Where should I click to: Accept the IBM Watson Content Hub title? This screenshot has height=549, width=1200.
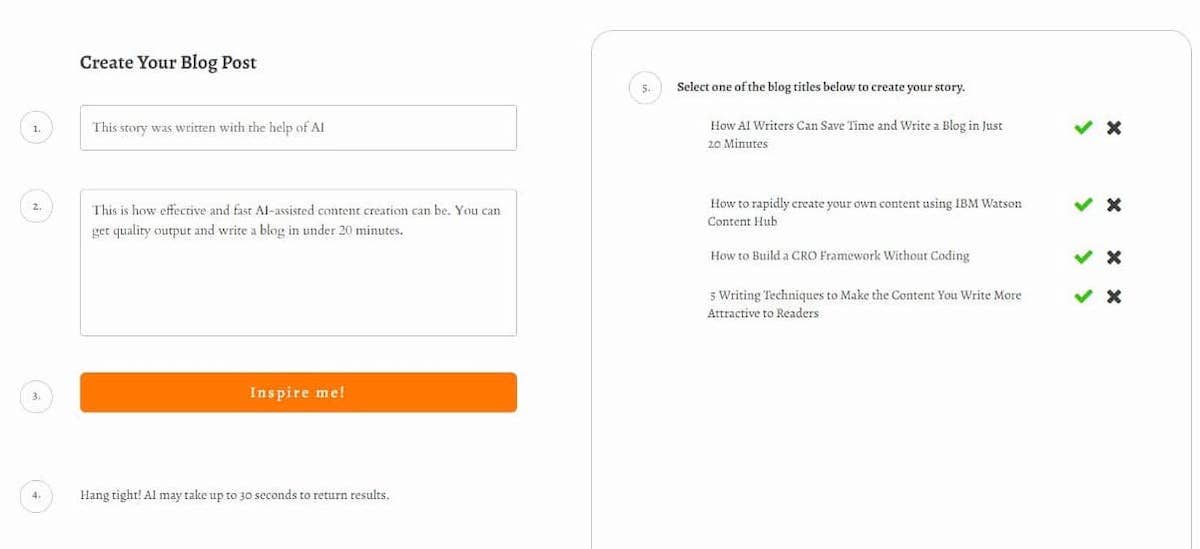click(1083, 205)
